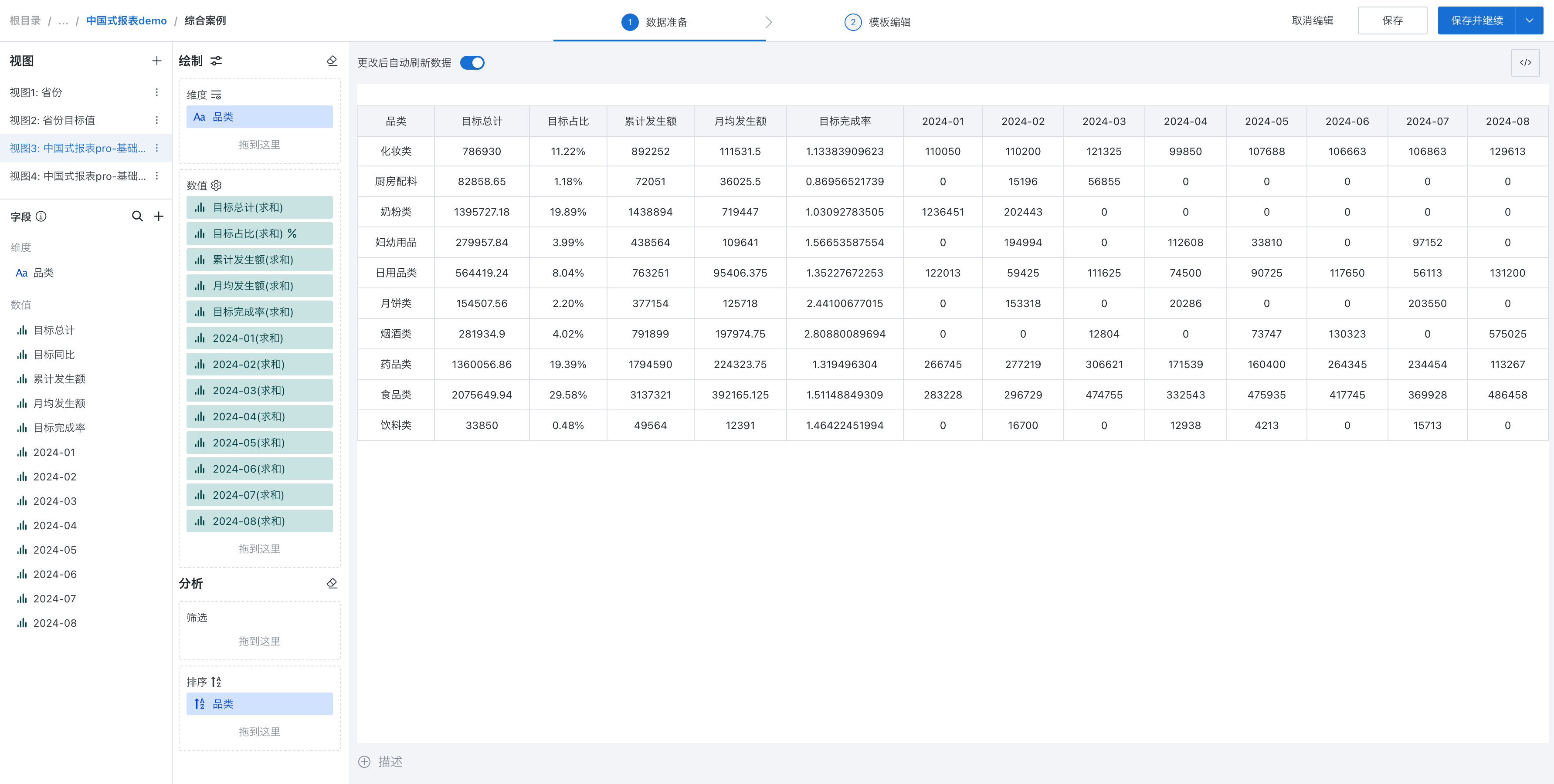Screen dimensions: 1554x784
Task: Add a new view with the plus icon
Action: tap(157, 61)
